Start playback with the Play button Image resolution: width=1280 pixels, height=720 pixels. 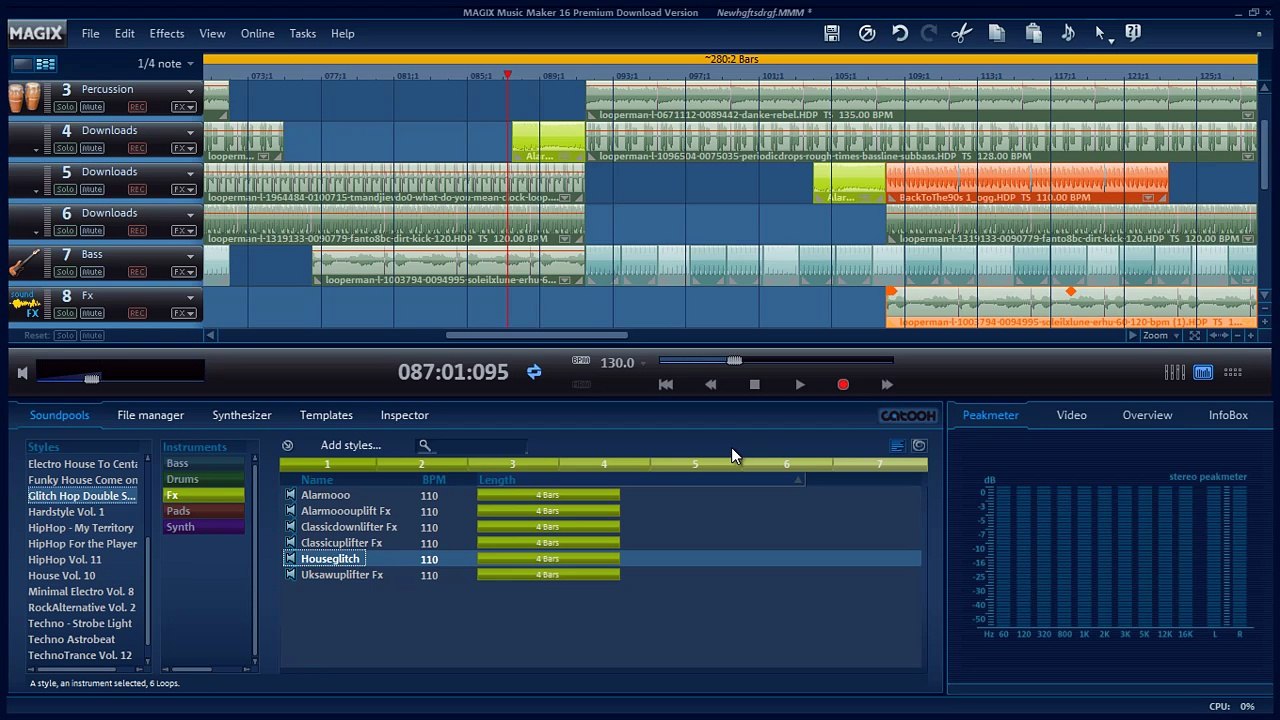click(x=800, y=384)
